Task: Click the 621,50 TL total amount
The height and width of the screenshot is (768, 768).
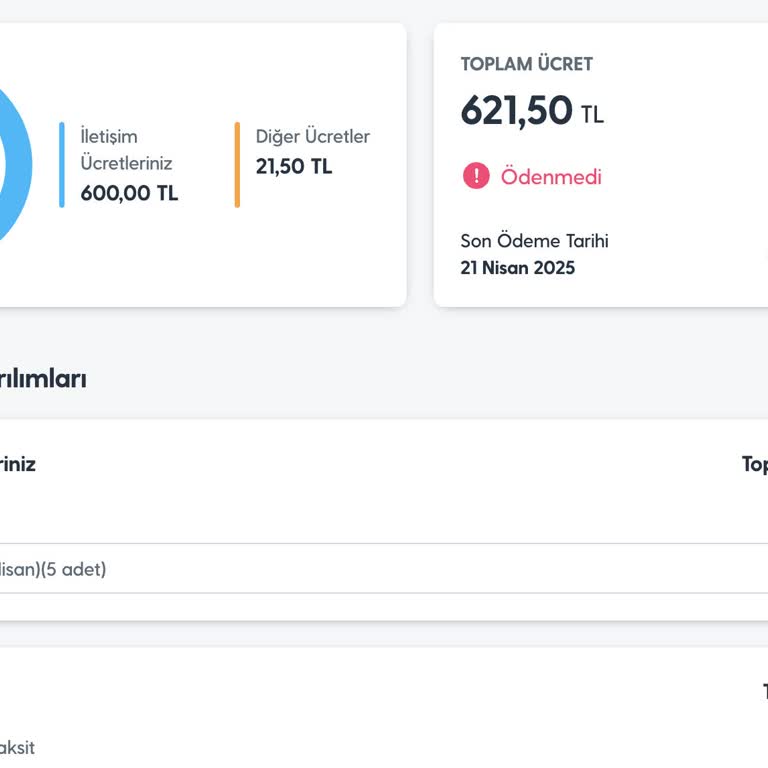Action: point(532,111)
